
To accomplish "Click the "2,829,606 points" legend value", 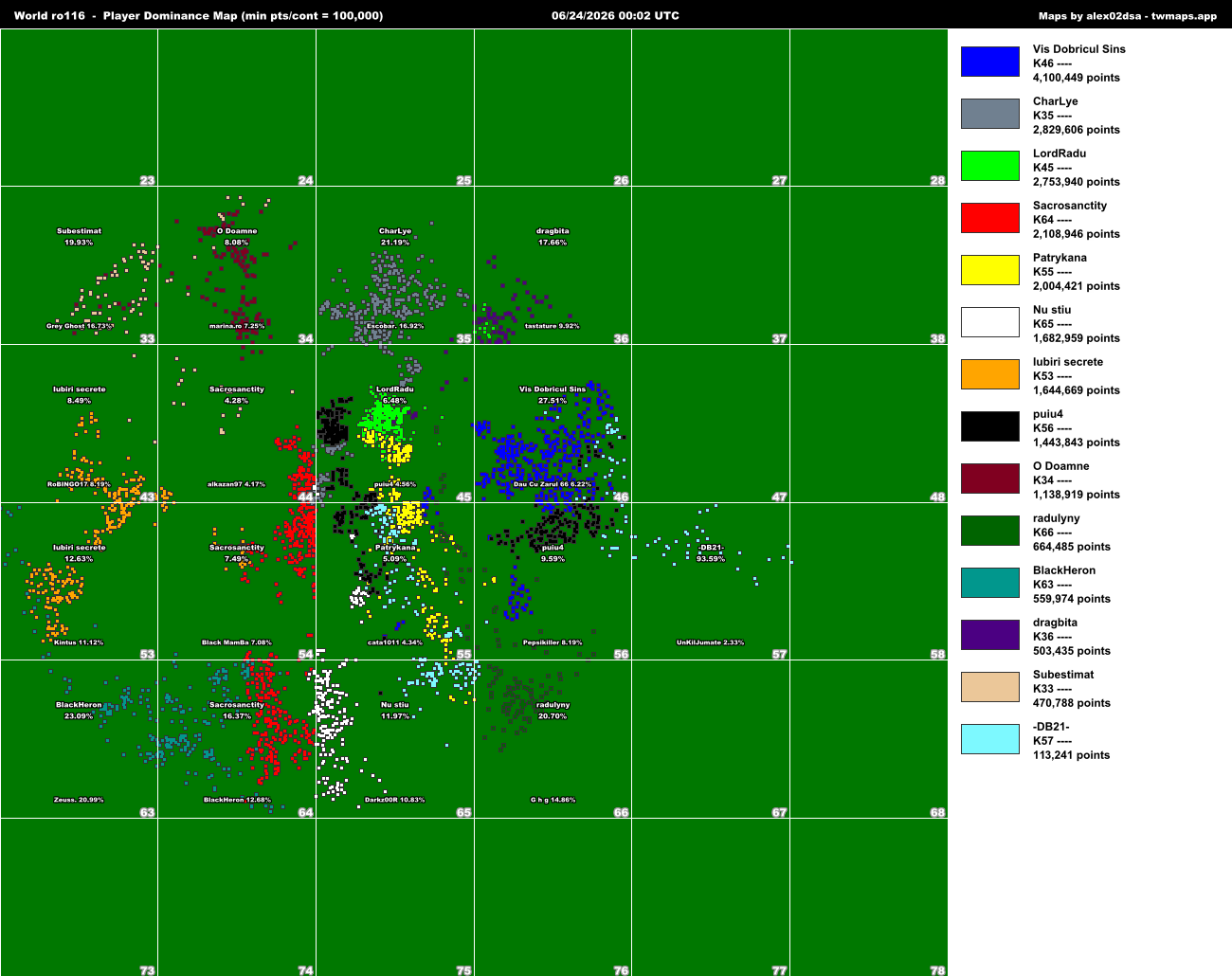I will pos(1077,130).
